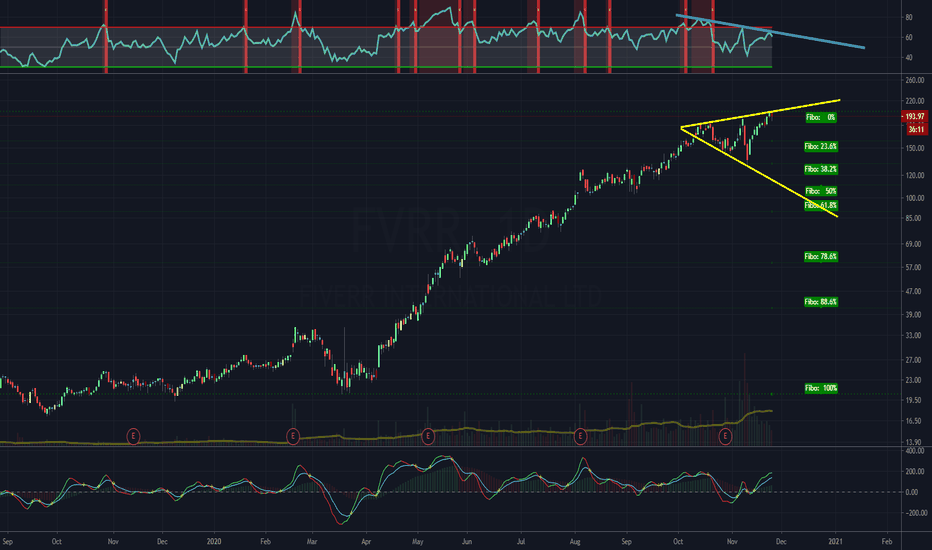The image size is (932, 550).
Task: Click the Apr label on time axis
Action: click(x=366, y=542)
